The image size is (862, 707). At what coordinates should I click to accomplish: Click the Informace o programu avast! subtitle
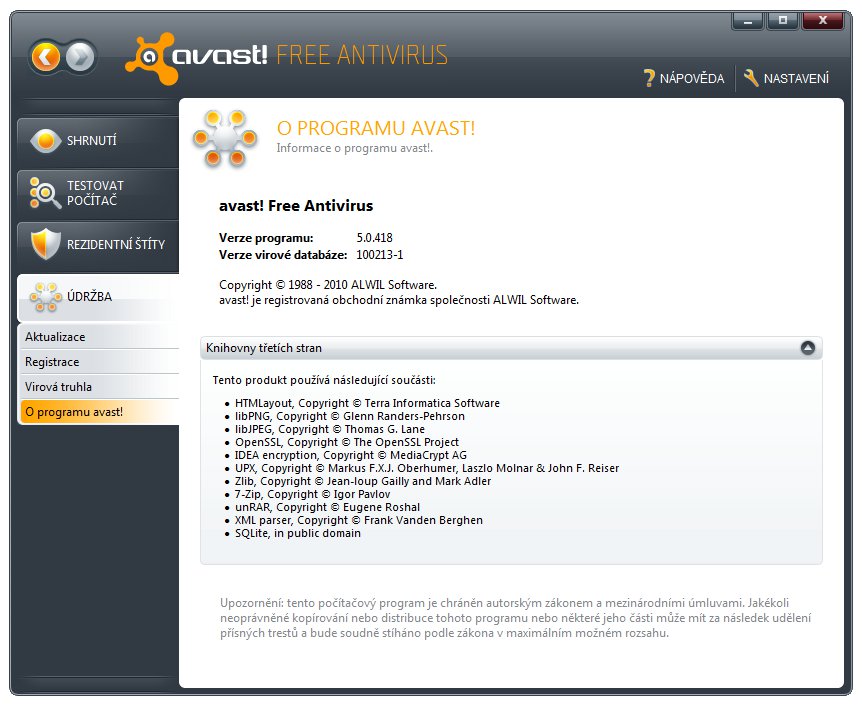[355, 148]
